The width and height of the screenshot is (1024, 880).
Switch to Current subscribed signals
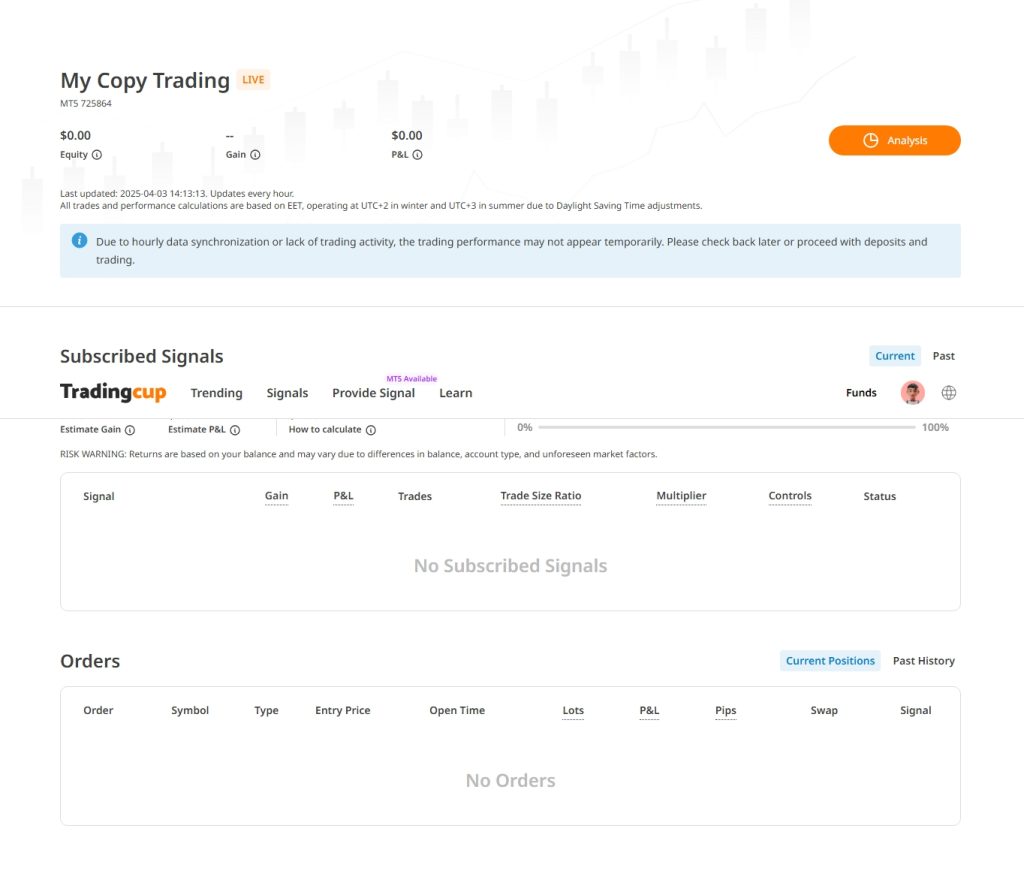[x=894, y=356]
